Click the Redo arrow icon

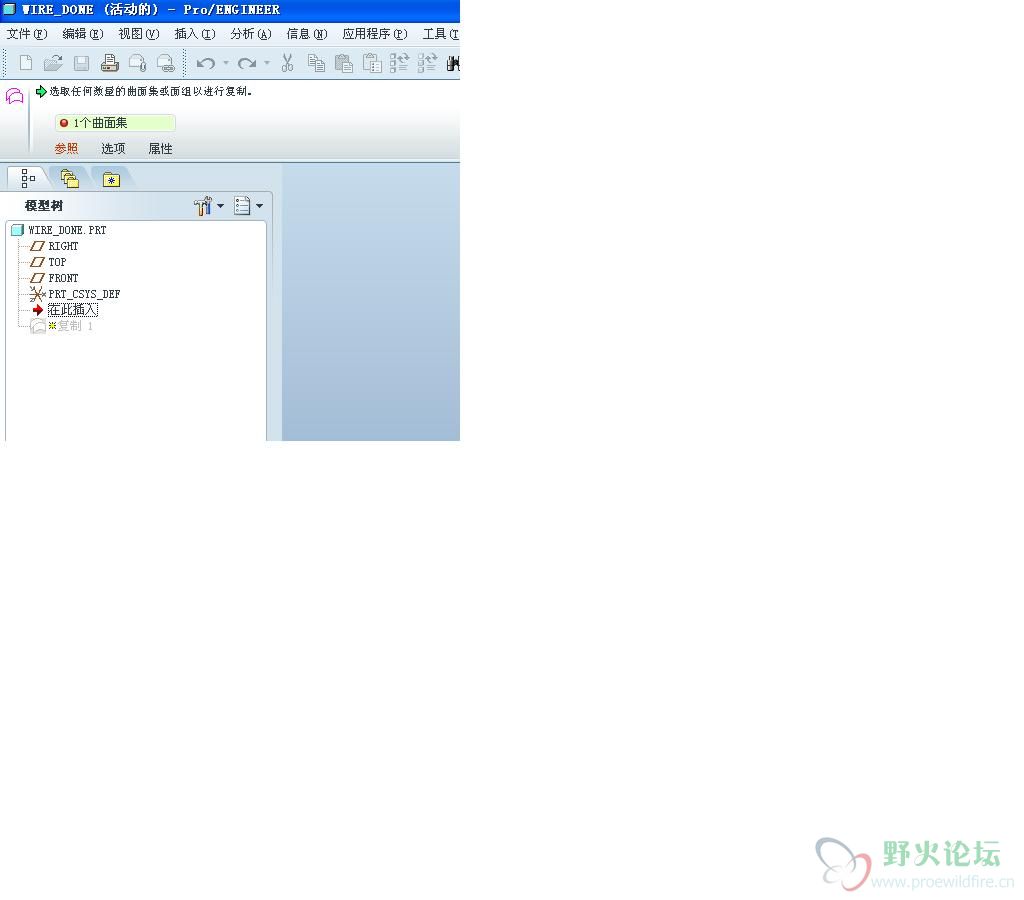point(246,63)
